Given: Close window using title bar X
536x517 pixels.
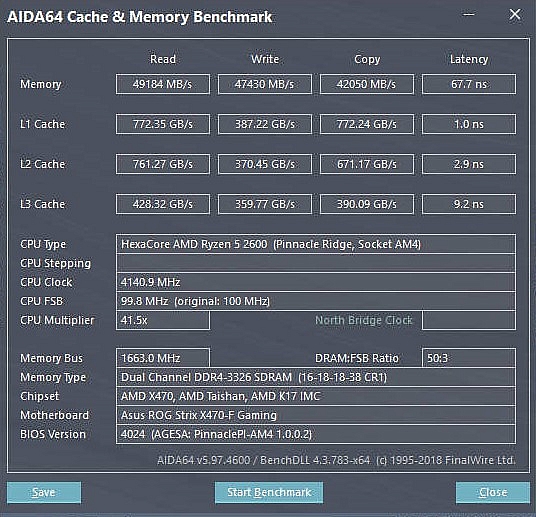Looking at the screenshot, I should tap(515, 15).
